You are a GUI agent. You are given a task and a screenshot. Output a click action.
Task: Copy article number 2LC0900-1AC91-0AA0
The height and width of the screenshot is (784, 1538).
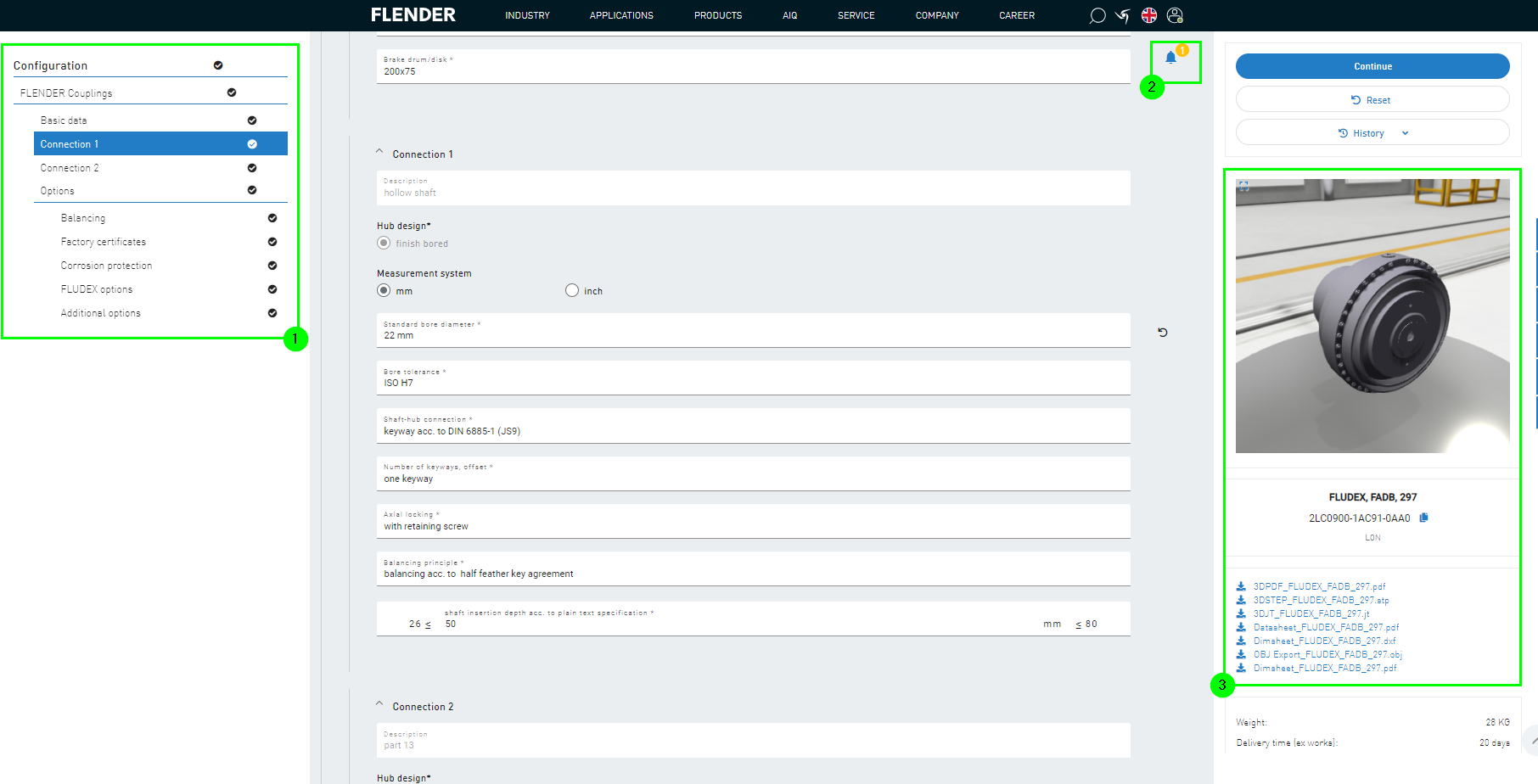[x=1424, y=518]
